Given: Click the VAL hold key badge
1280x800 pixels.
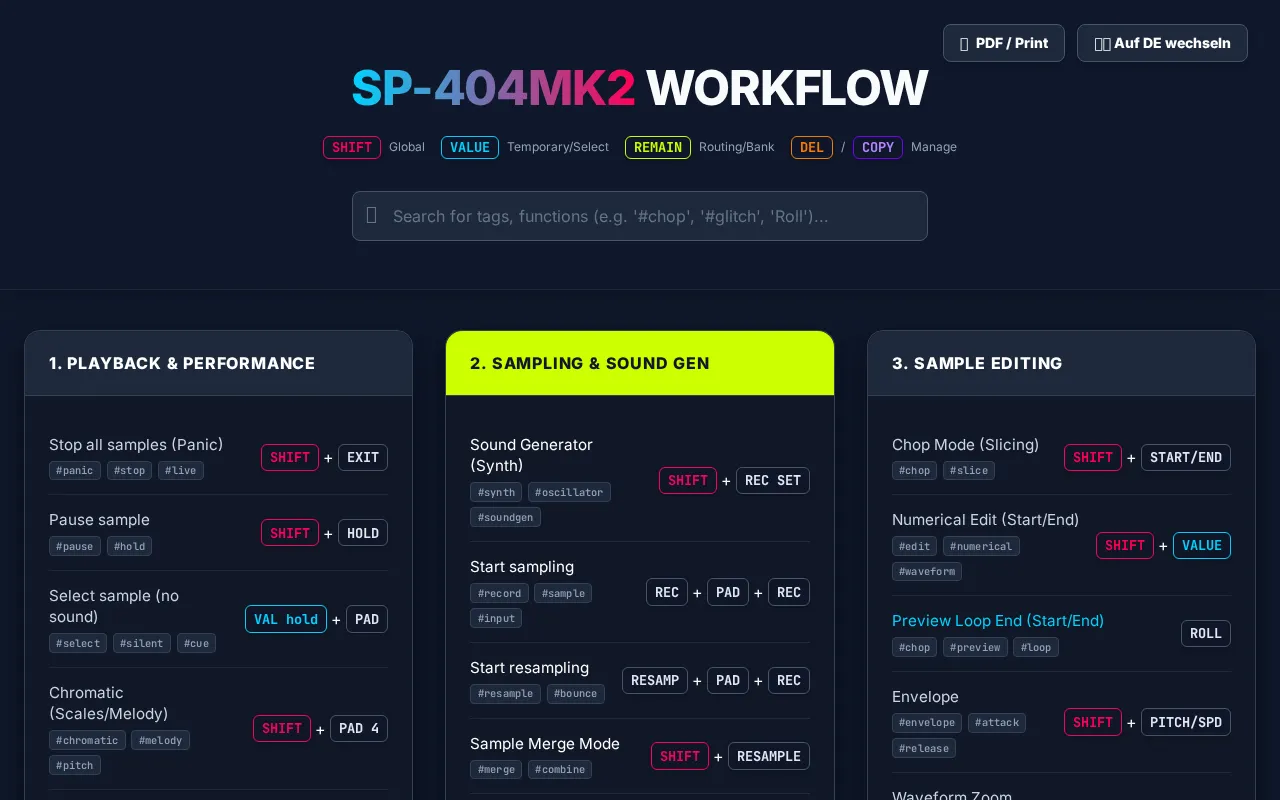Looking at the screenshot, I should (286, 619).
